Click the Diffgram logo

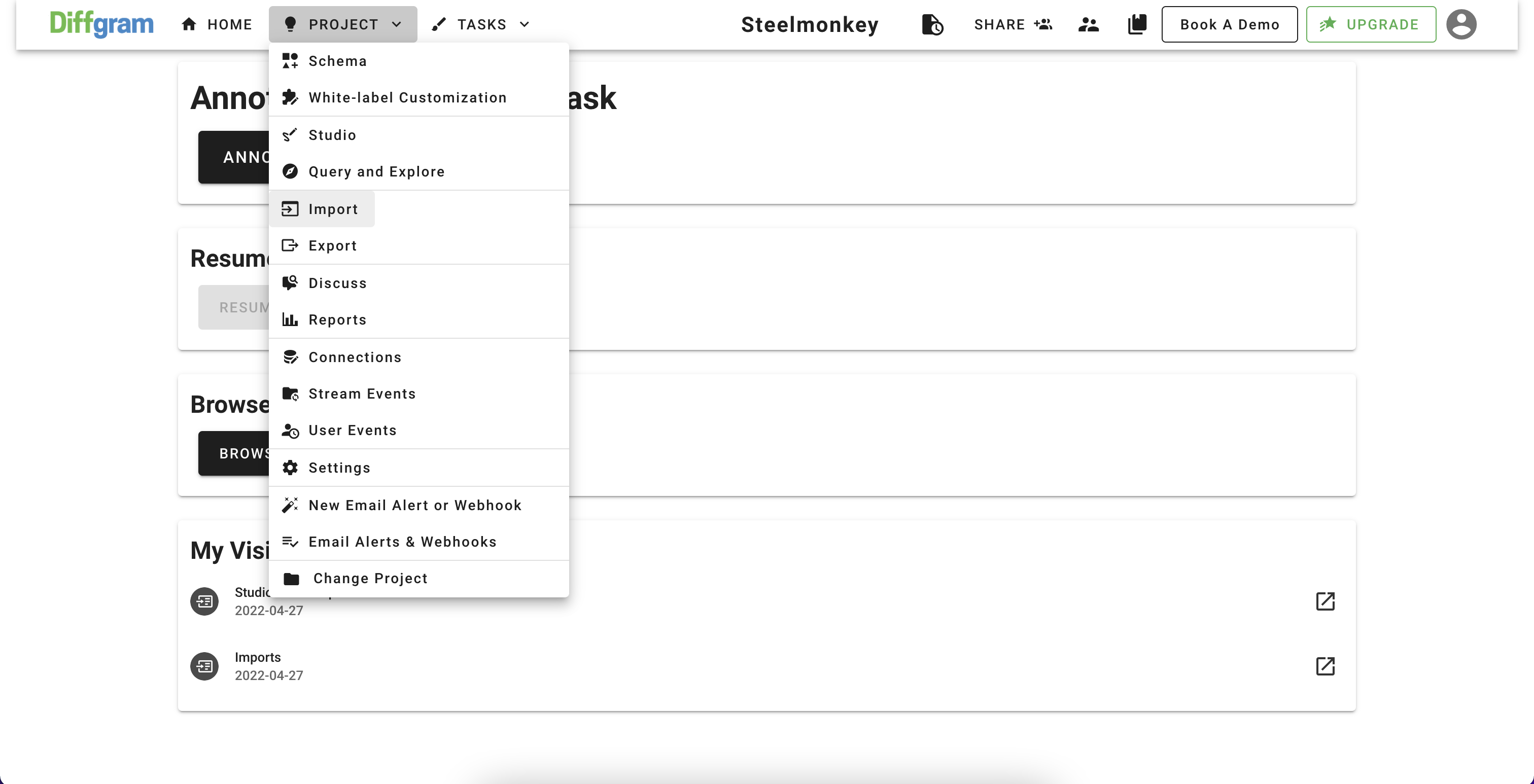(x=101, y=24)
